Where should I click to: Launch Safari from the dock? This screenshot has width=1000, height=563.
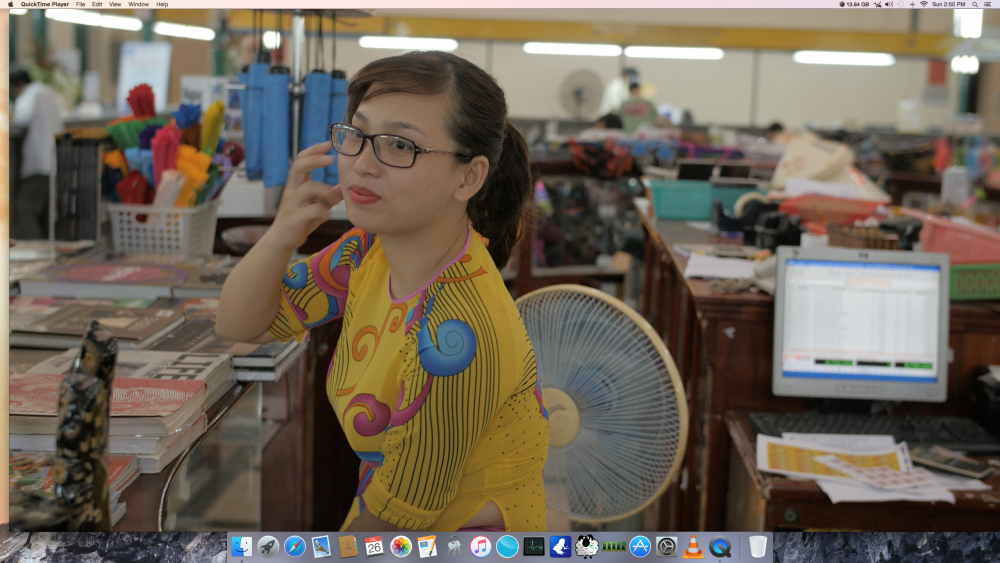pos(295,546)
